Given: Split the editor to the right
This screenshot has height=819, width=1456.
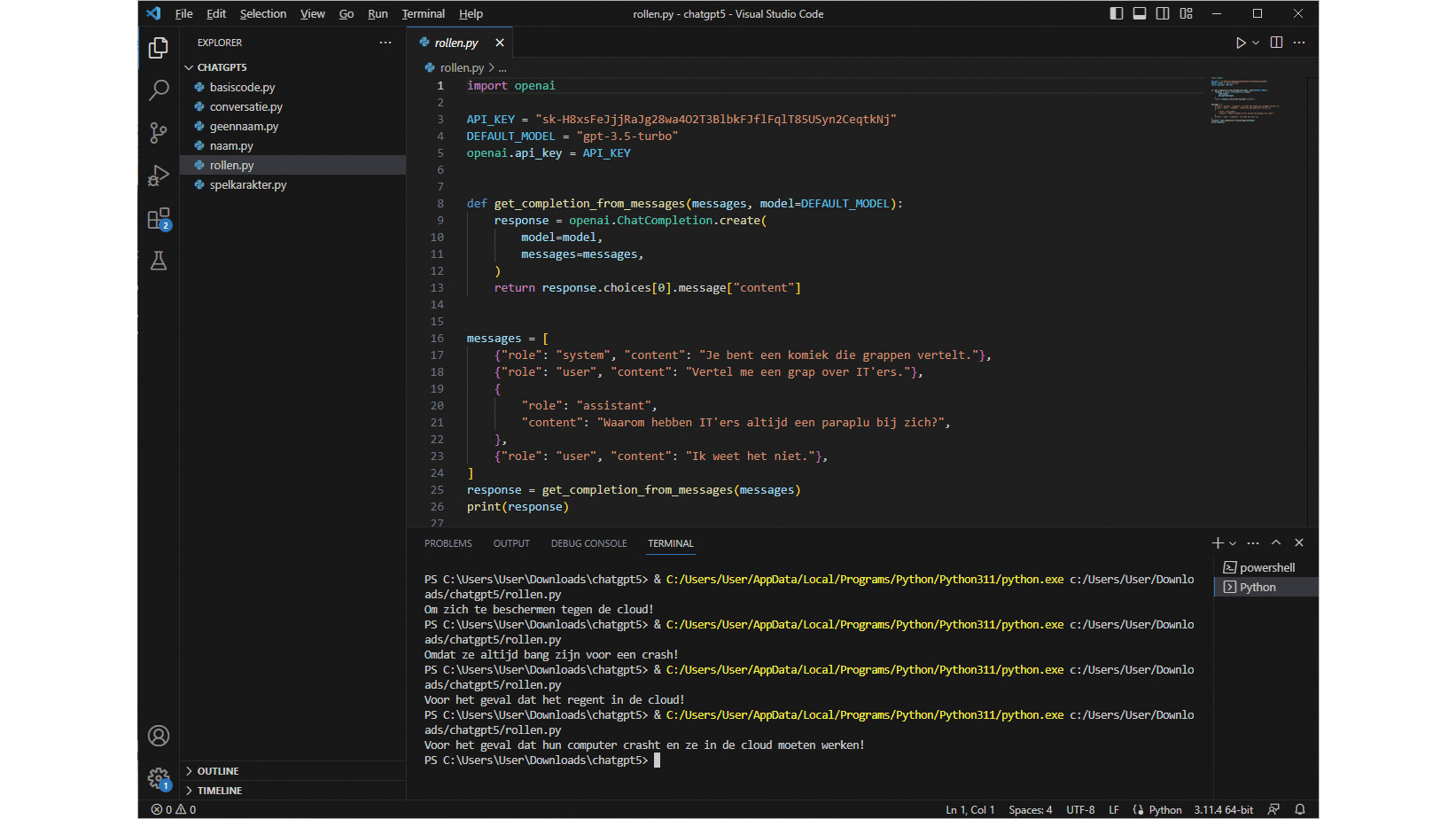Looking at the screenshot, I should [1276, 43].
